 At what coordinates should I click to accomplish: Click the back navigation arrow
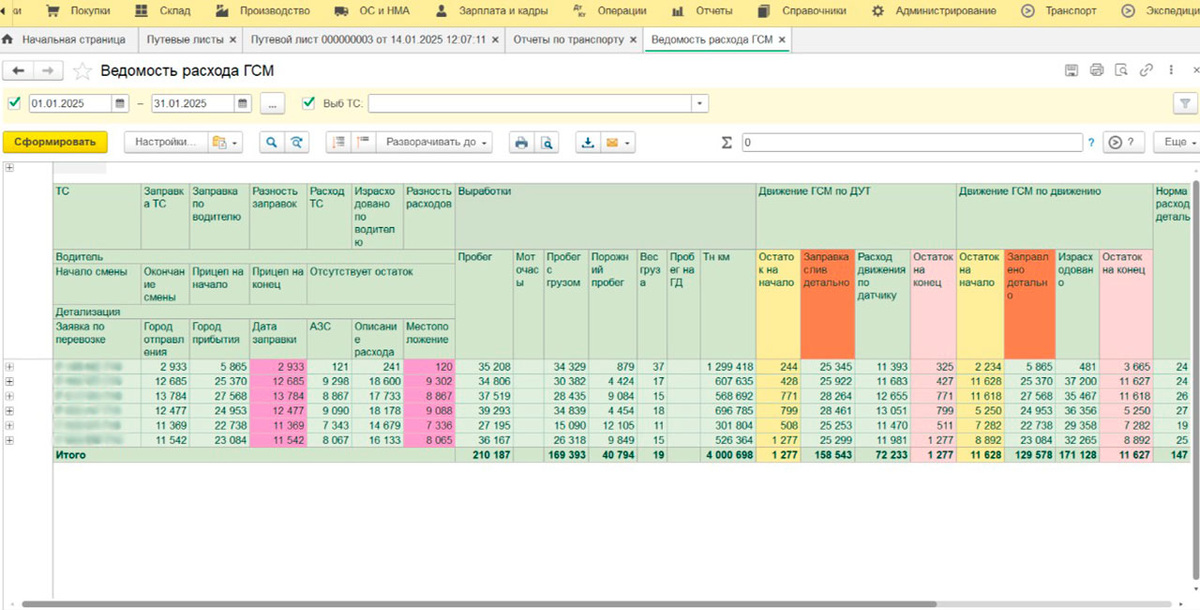[19, 71]
